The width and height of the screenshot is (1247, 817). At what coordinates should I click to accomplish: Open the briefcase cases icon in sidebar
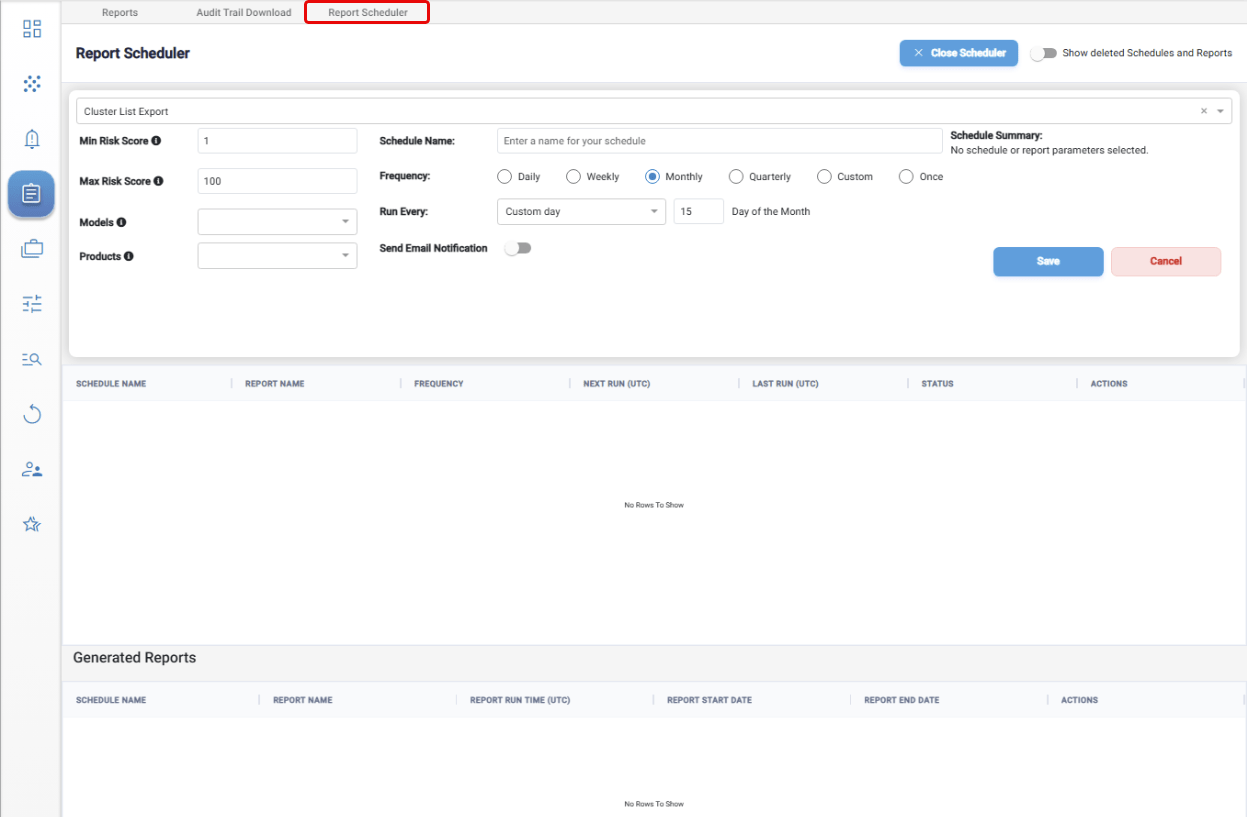[32, 249]
